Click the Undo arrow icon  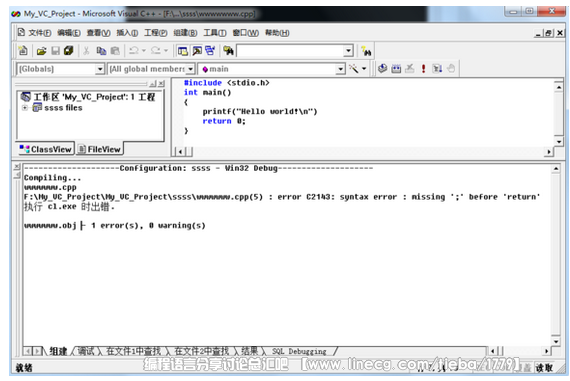[134, 51]
